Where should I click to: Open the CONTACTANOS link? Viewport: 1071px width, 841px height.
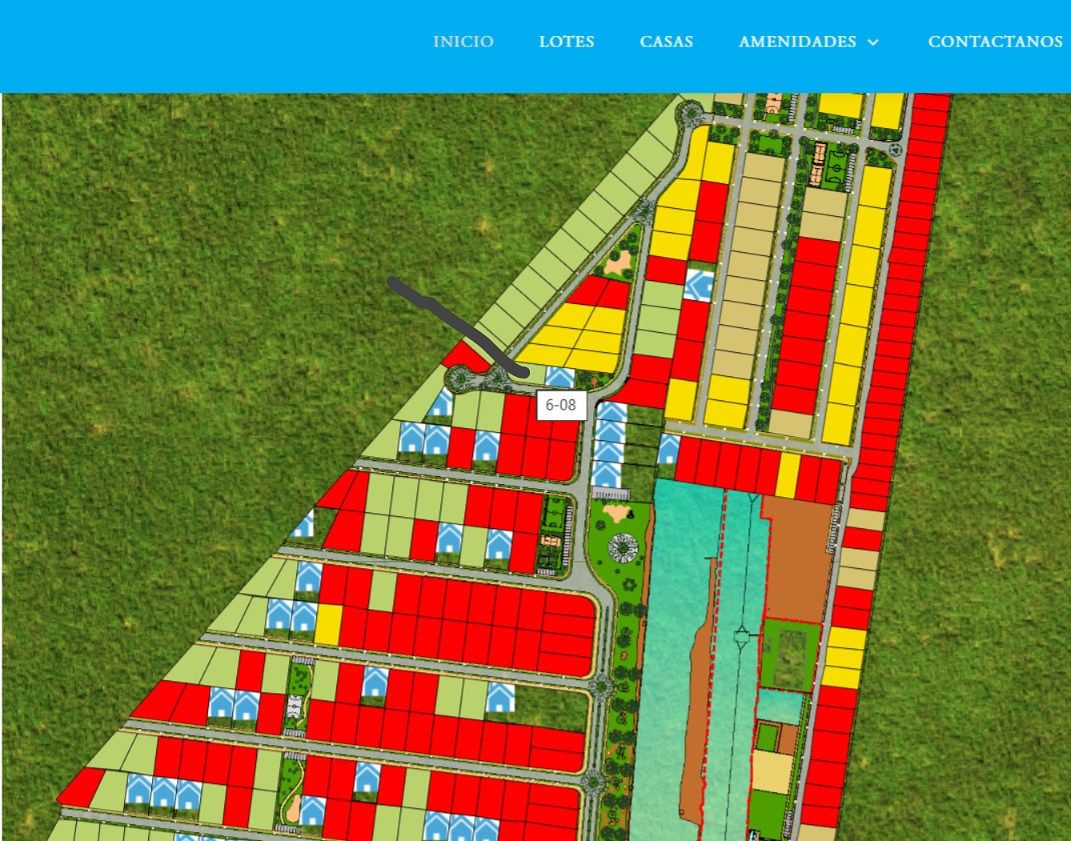pyautogui.click(x=994, y=42)
